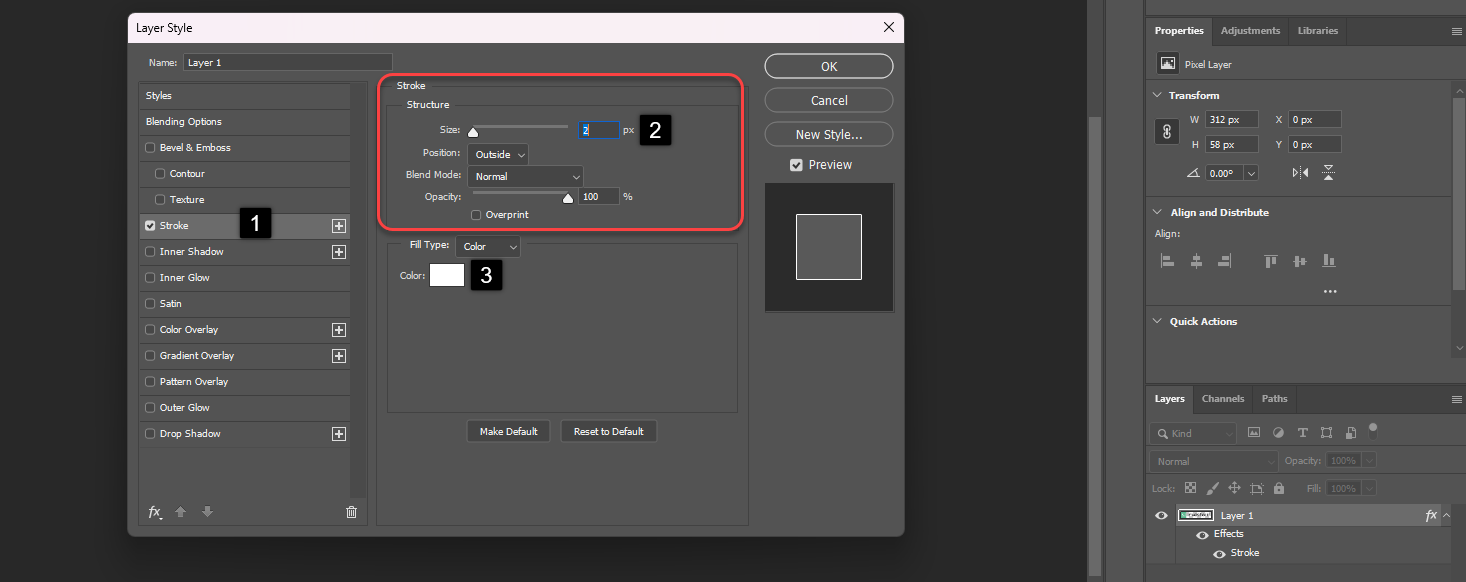The width and height of the screenshot is (1466, 582).
Task: Click the New Style button
Action: 828,133
